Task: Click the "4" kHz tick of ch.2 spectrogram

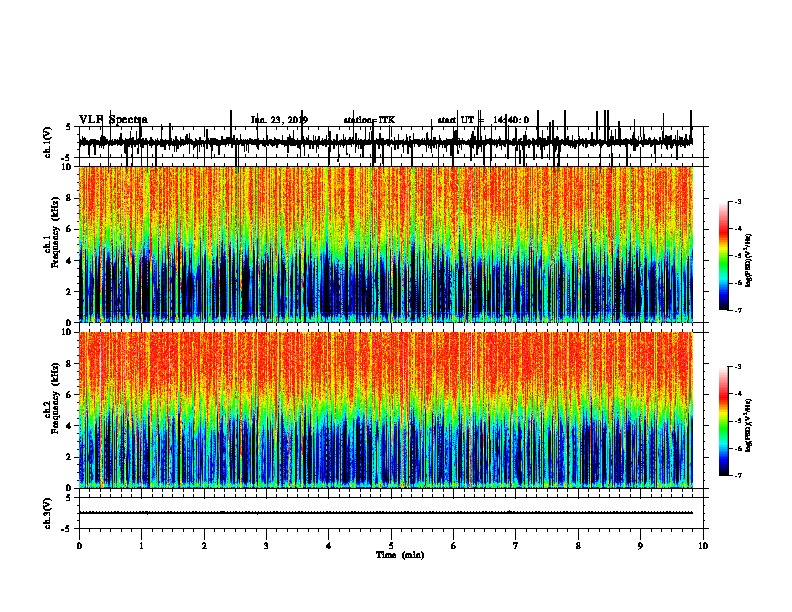Action: (x=70, y=426)
